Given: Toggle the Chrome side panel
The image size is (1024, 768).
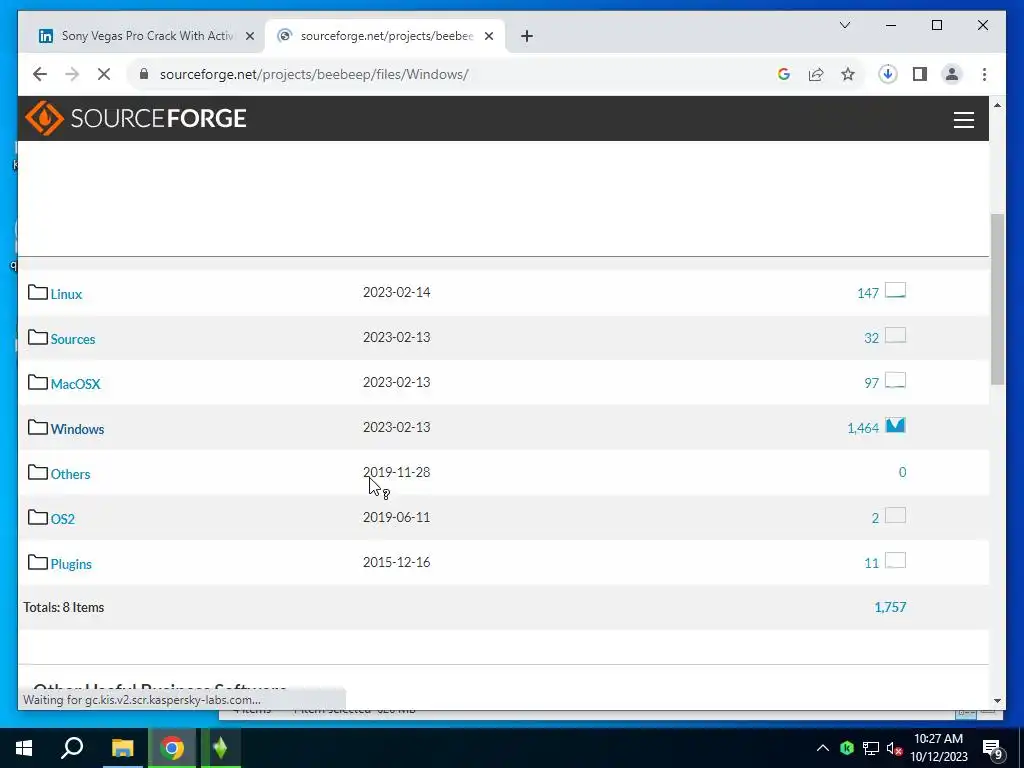Looking at the screenshot, I should coord(920,74).
